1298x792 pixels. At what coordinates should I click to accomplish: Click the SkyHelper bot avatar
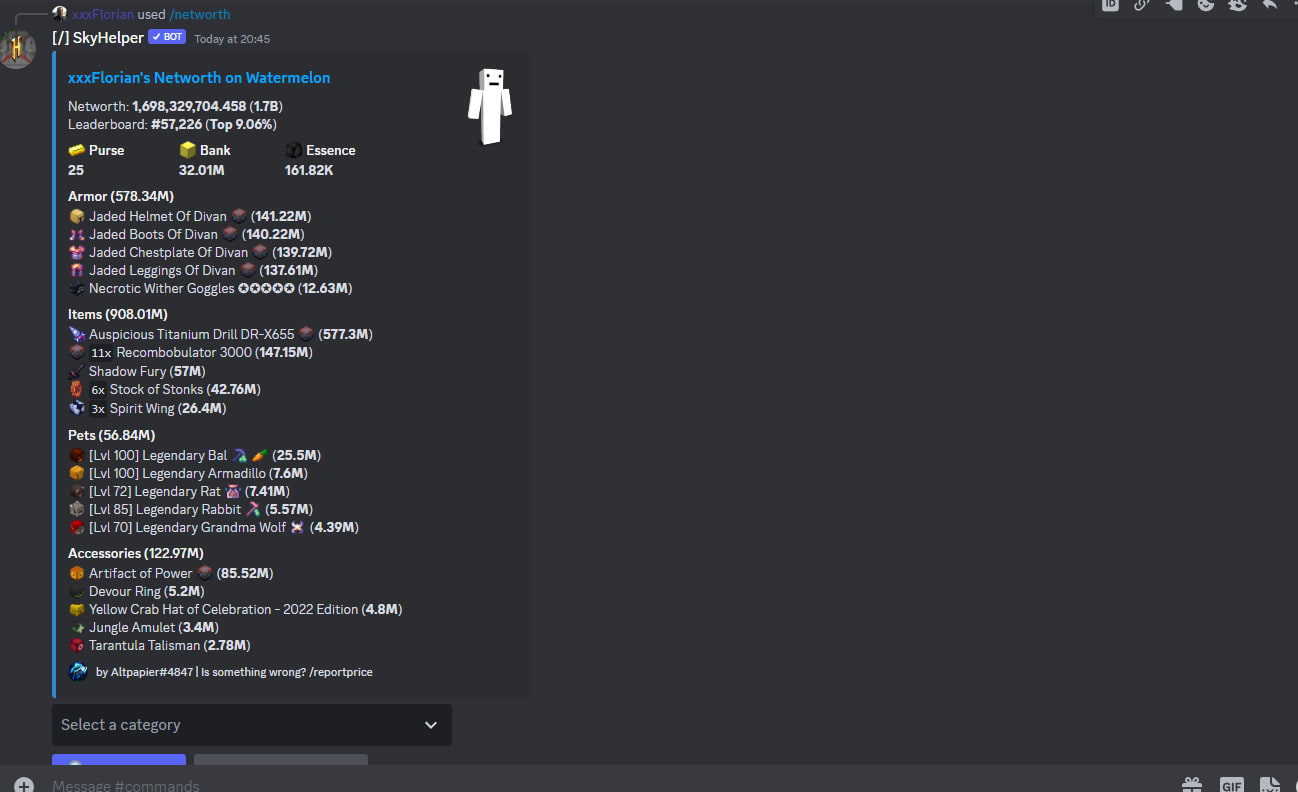[17, 49]
